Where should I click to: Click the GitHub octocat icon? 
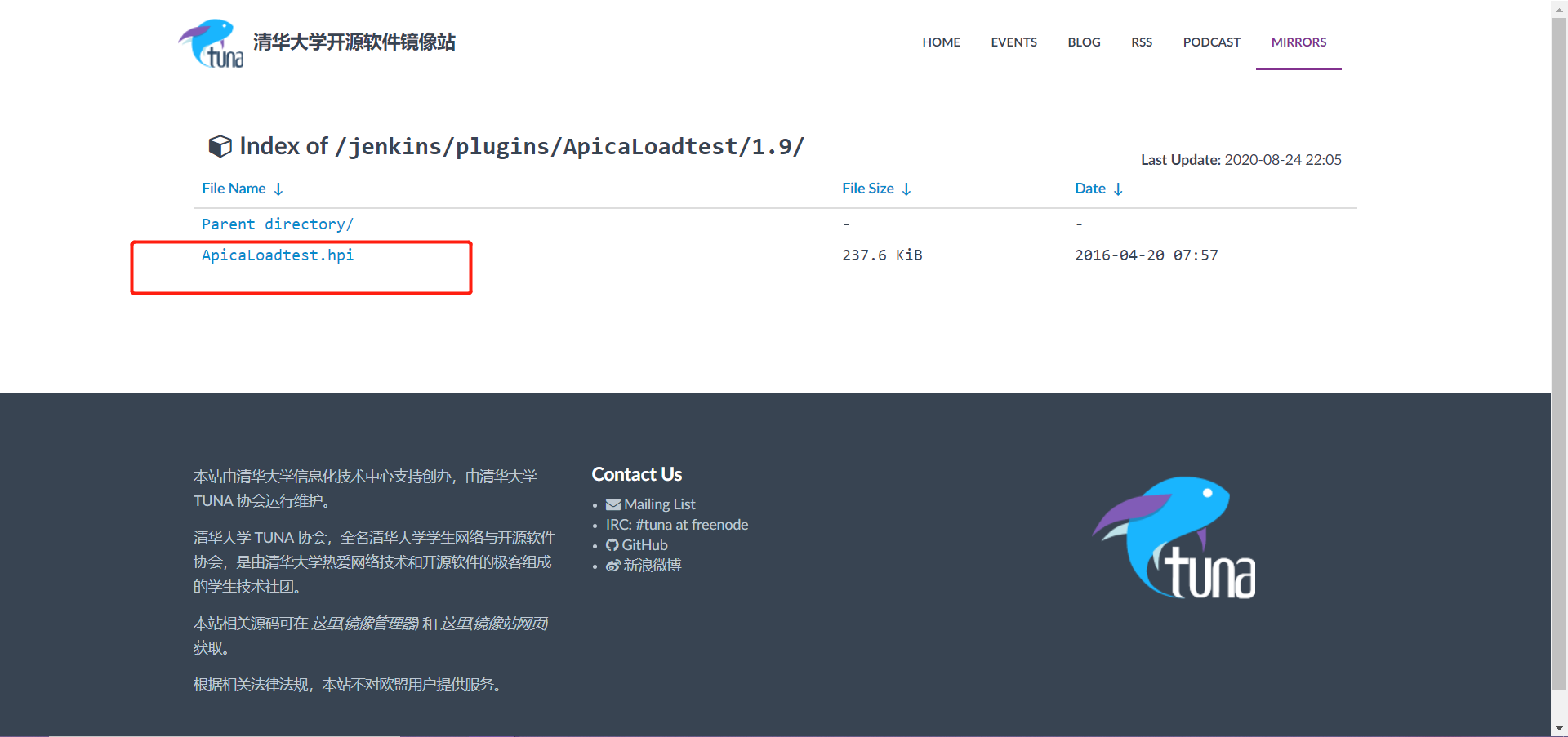pos(612,545)
